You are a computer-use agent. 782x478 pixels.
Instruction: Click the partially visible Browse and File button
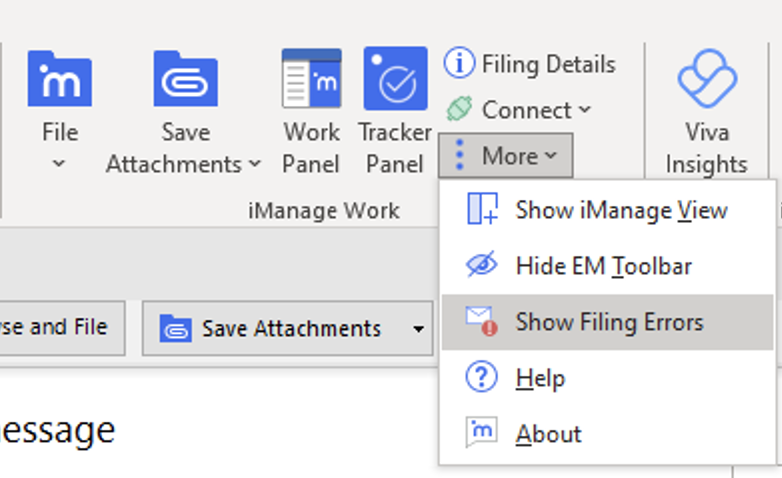(58, 327)
